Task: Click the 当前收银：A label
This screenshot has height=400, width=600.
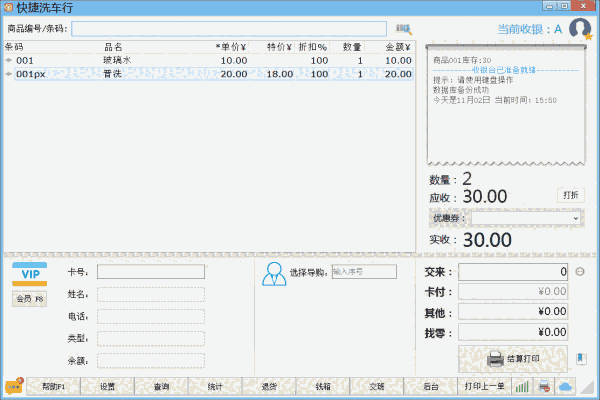Action: coord(530,29)
